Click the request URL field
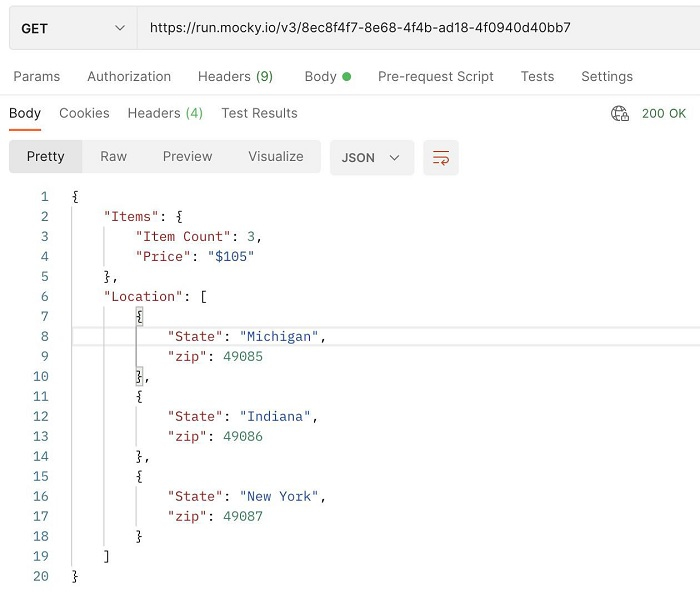The image size is (700, 594). pyautogui.click(x=400, y=28)
